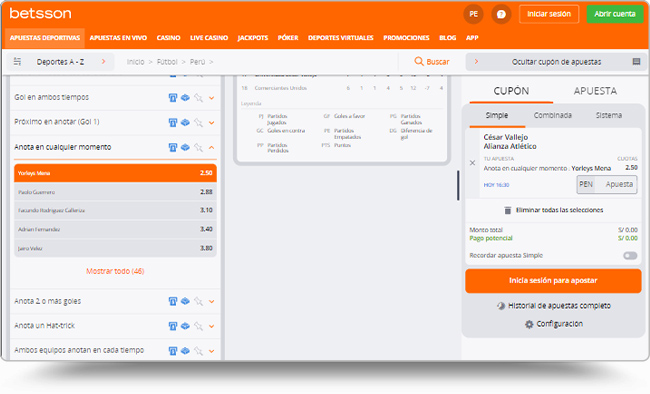
Task: Select Sistema bet type tab
Action: (x=609, y=115)
